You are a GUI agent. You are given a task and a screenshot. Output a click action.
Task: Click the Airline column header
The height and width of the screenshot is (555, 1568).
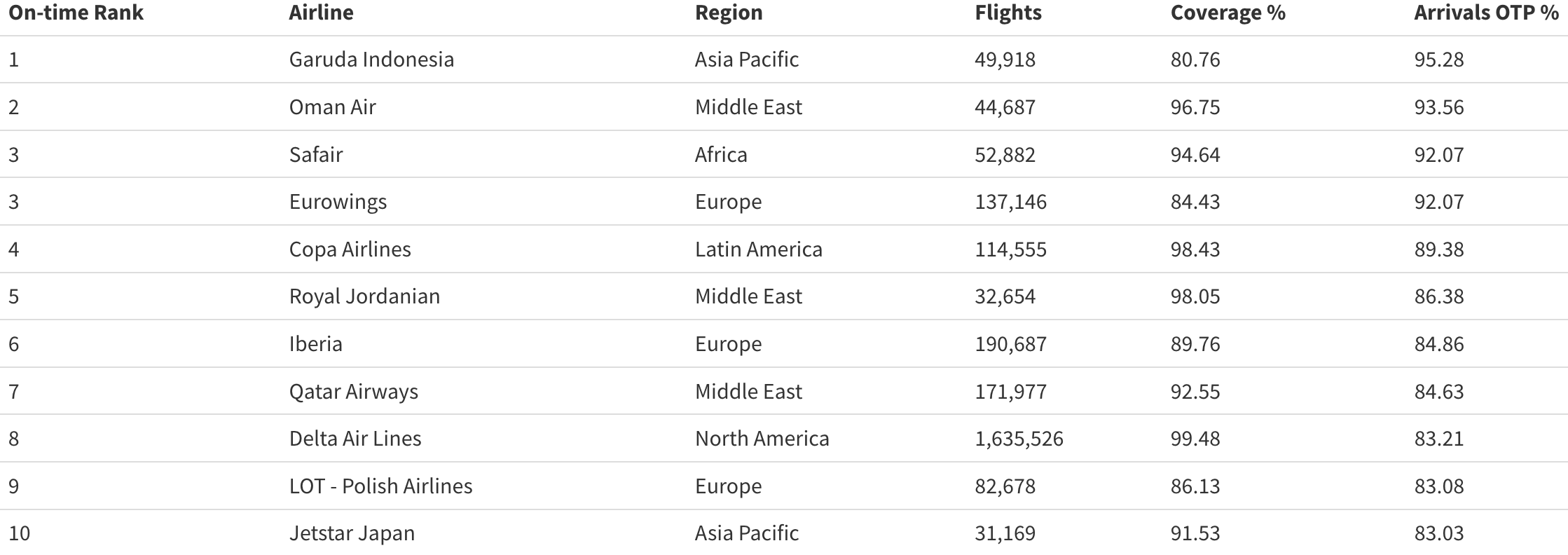[321, 13]
